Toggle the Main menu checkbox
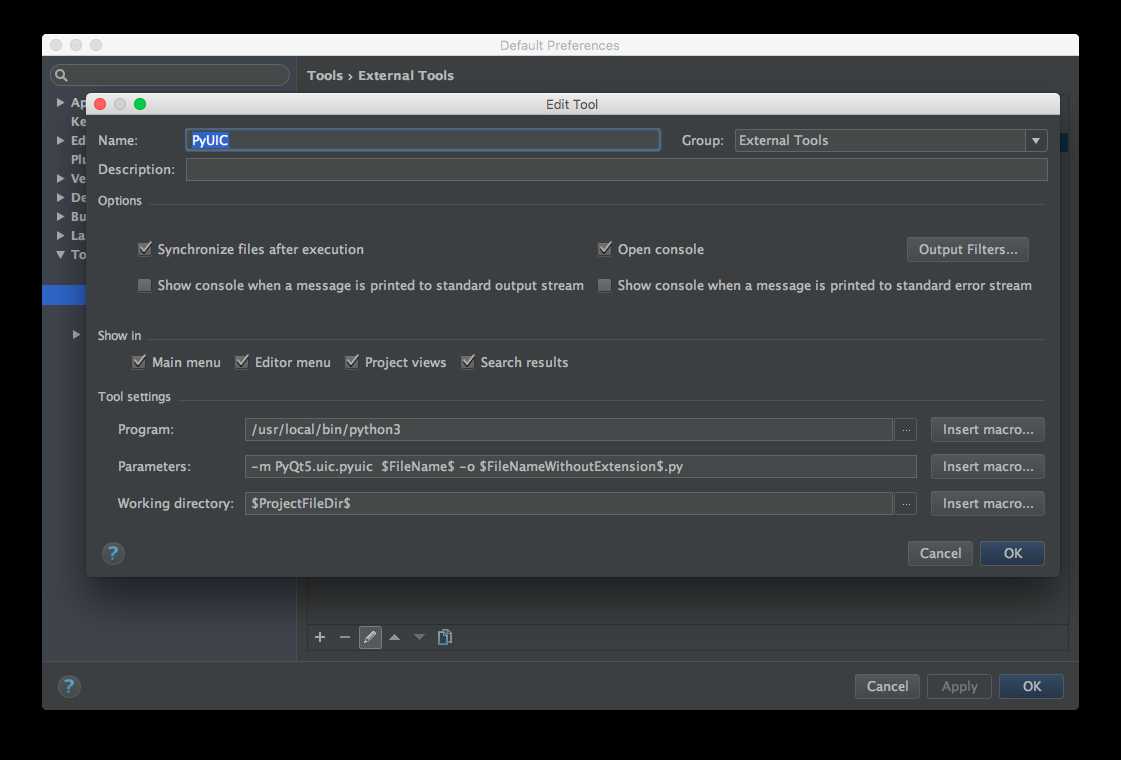1121x760 pixels. [139, 362]
